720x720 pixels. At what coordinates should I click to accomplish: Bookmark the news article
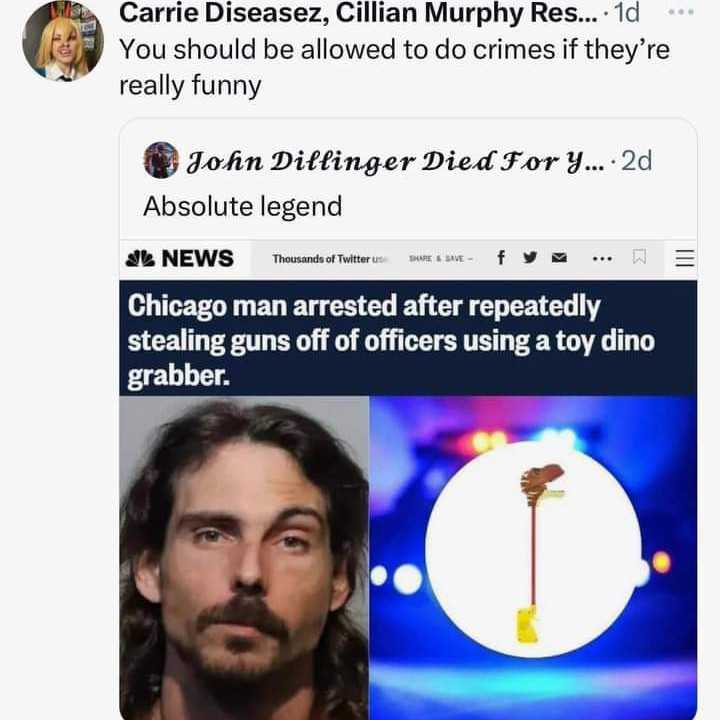640,258
